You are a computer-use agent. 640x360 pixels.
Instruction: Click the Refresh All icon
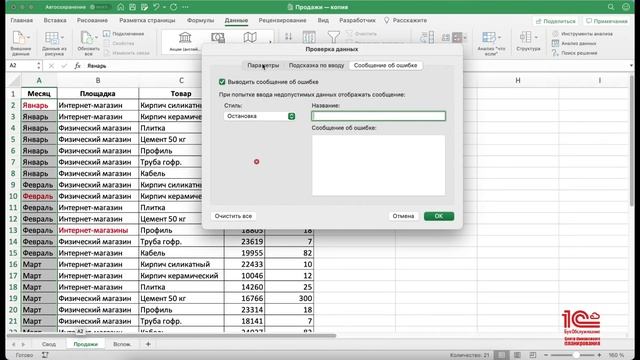tap(87, 38)
